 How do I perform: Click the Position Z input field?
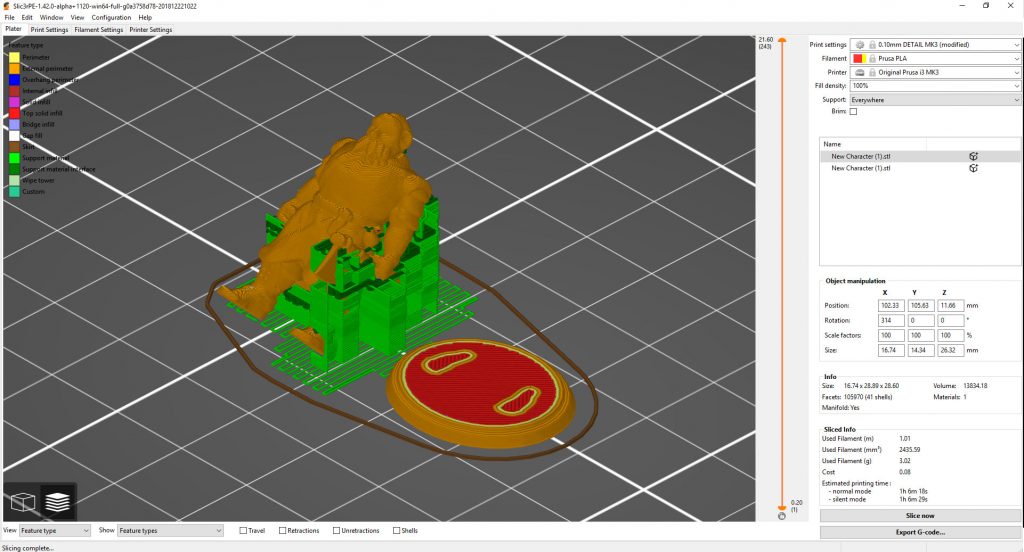click(x=950, y=306)
